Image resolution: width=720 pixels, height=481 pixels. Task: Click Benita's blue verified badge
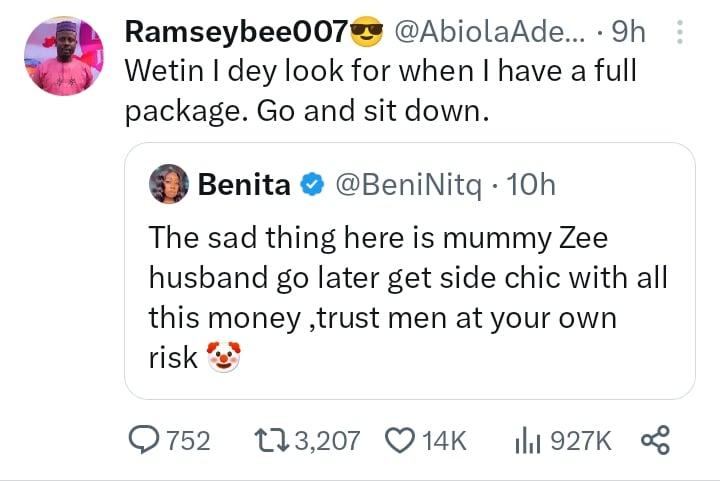coord(312,185)
